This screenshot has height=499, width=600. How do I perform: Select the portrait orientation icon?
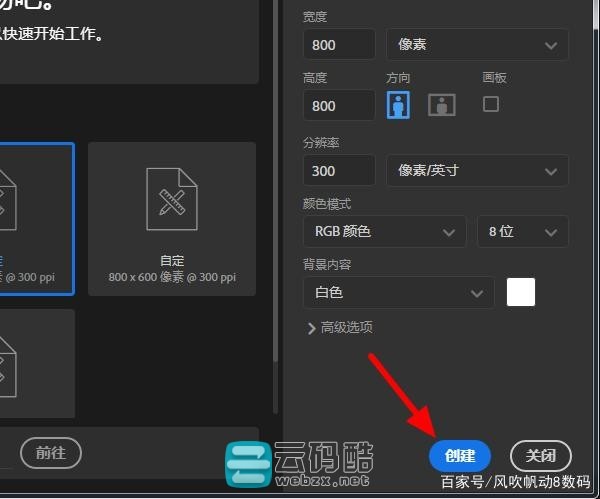coord(400,104)
